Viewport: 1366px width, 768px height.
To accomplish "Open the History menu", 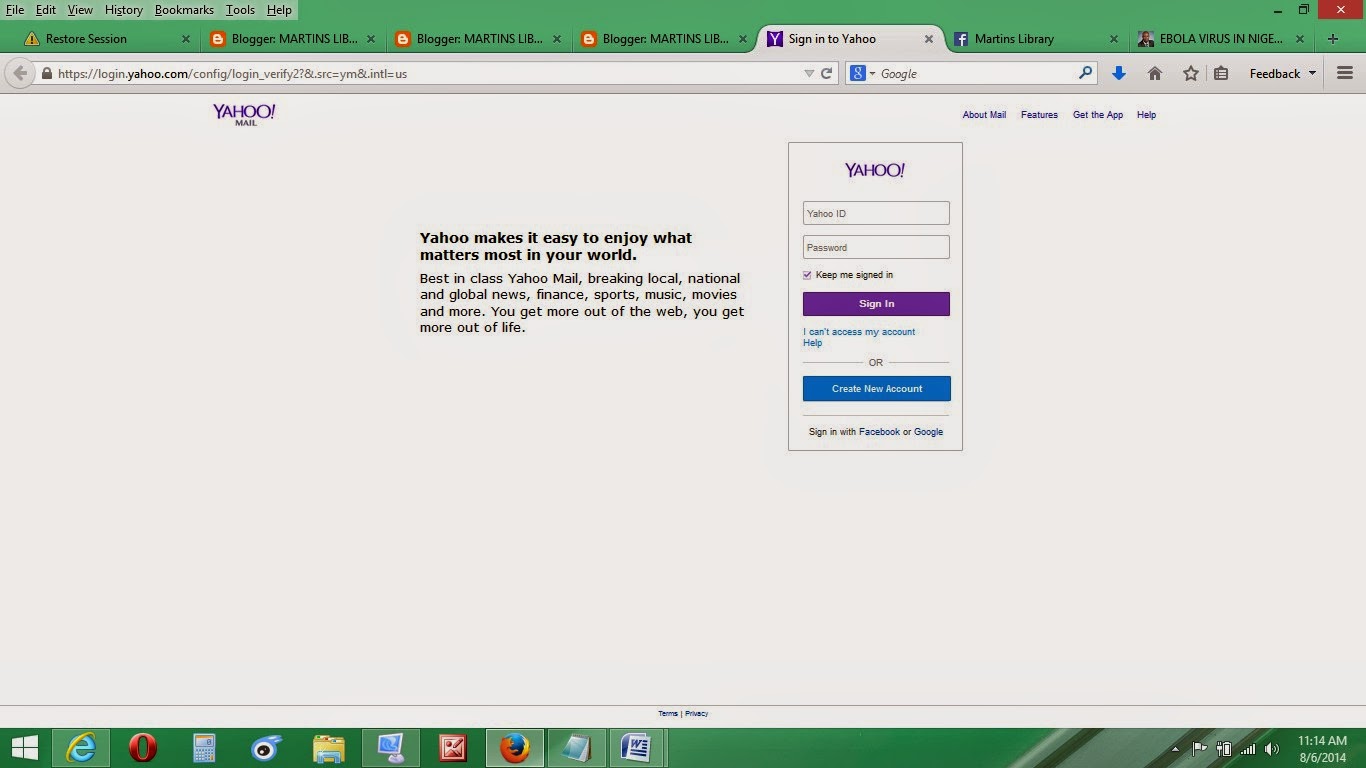I will point(124,10).
